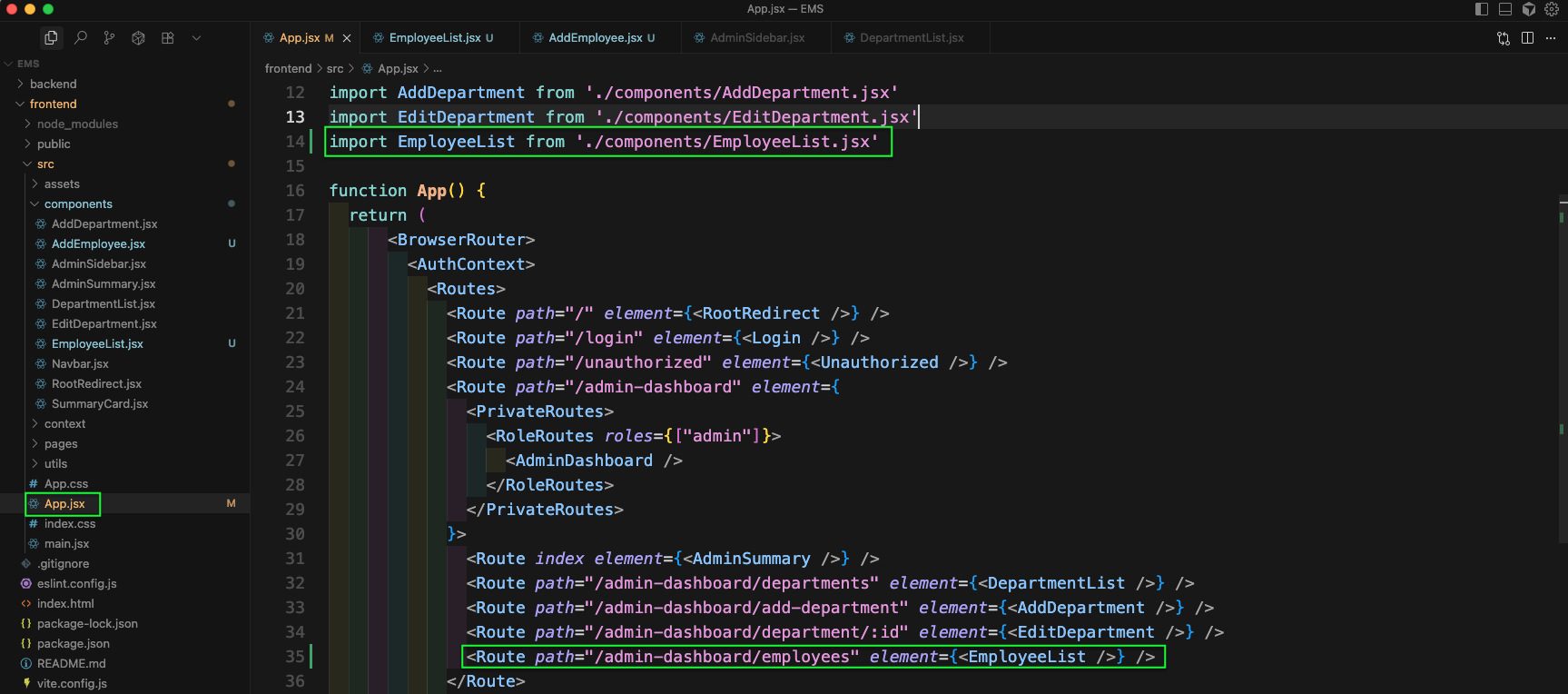The image size is (1568, 694).
Task: Split the editor to the right
Action: click(x=1527, y=38)
